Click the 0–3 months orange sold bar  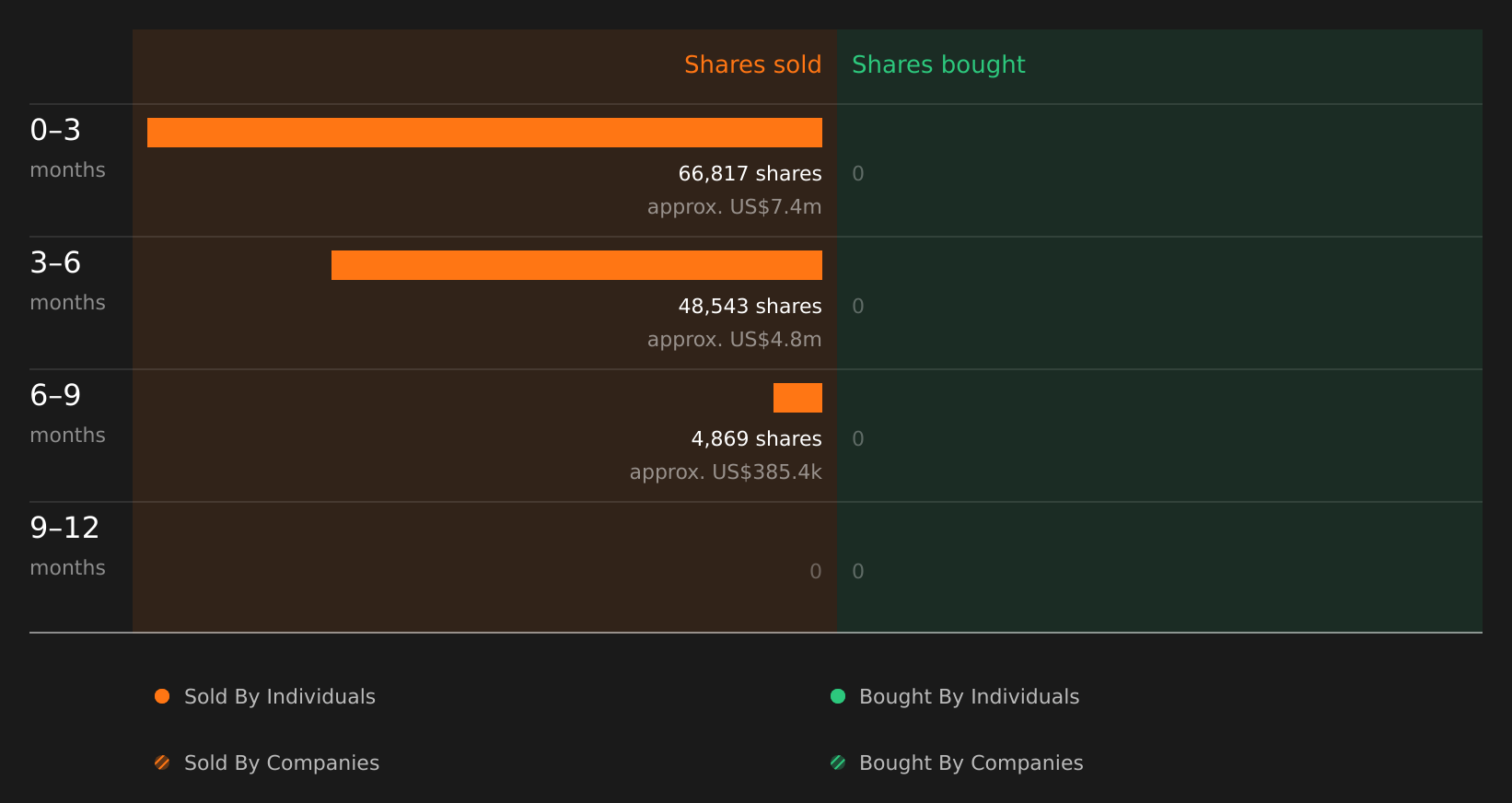point(484,133)
